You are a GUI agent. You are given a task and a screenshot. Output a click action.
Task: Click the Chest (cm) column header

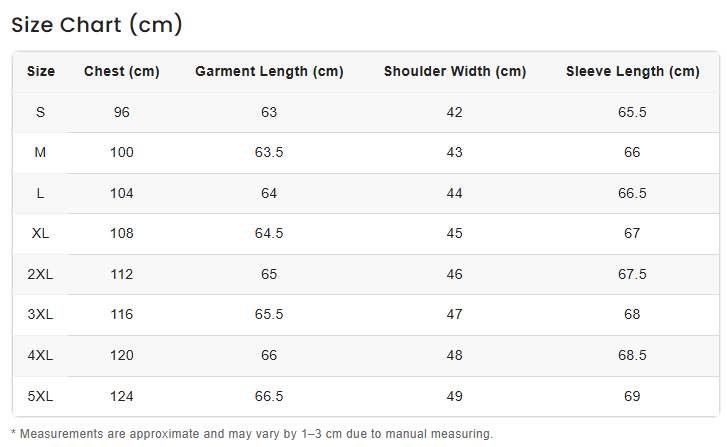tap(122, 72)
